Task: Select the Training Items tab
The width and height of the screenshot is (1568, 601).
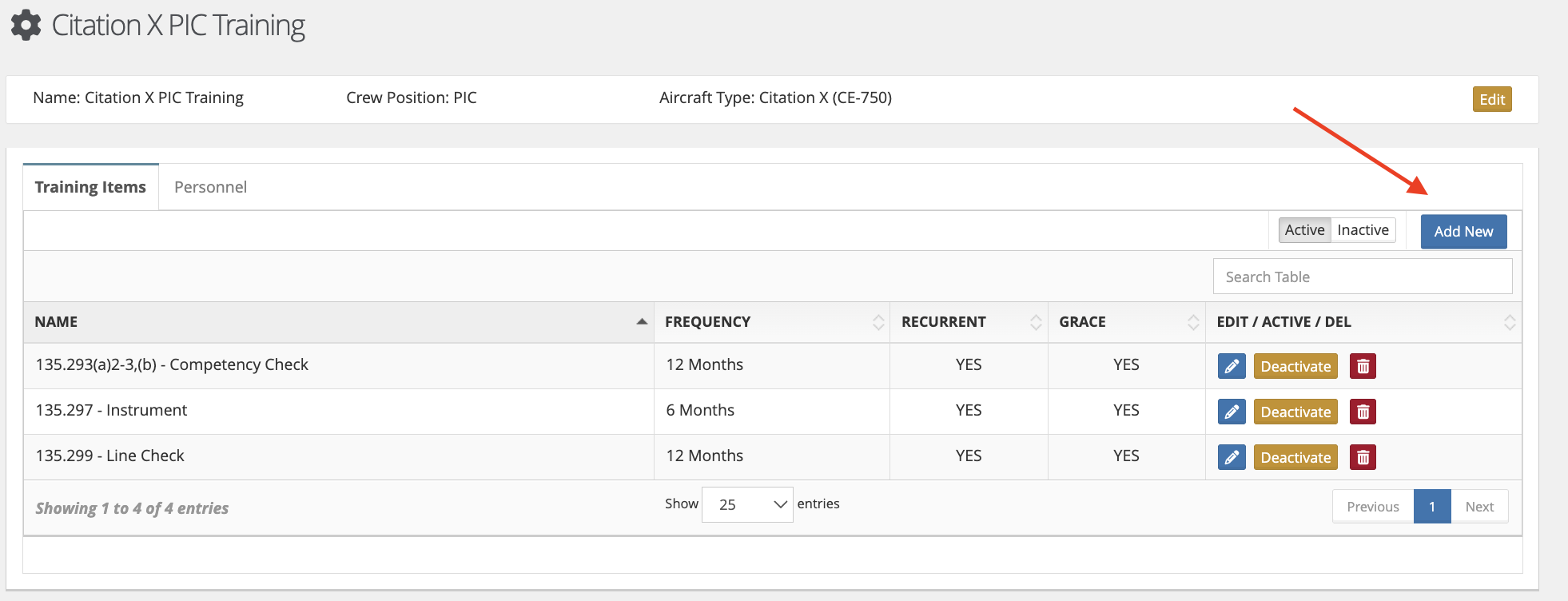Action: click(90, 187)
